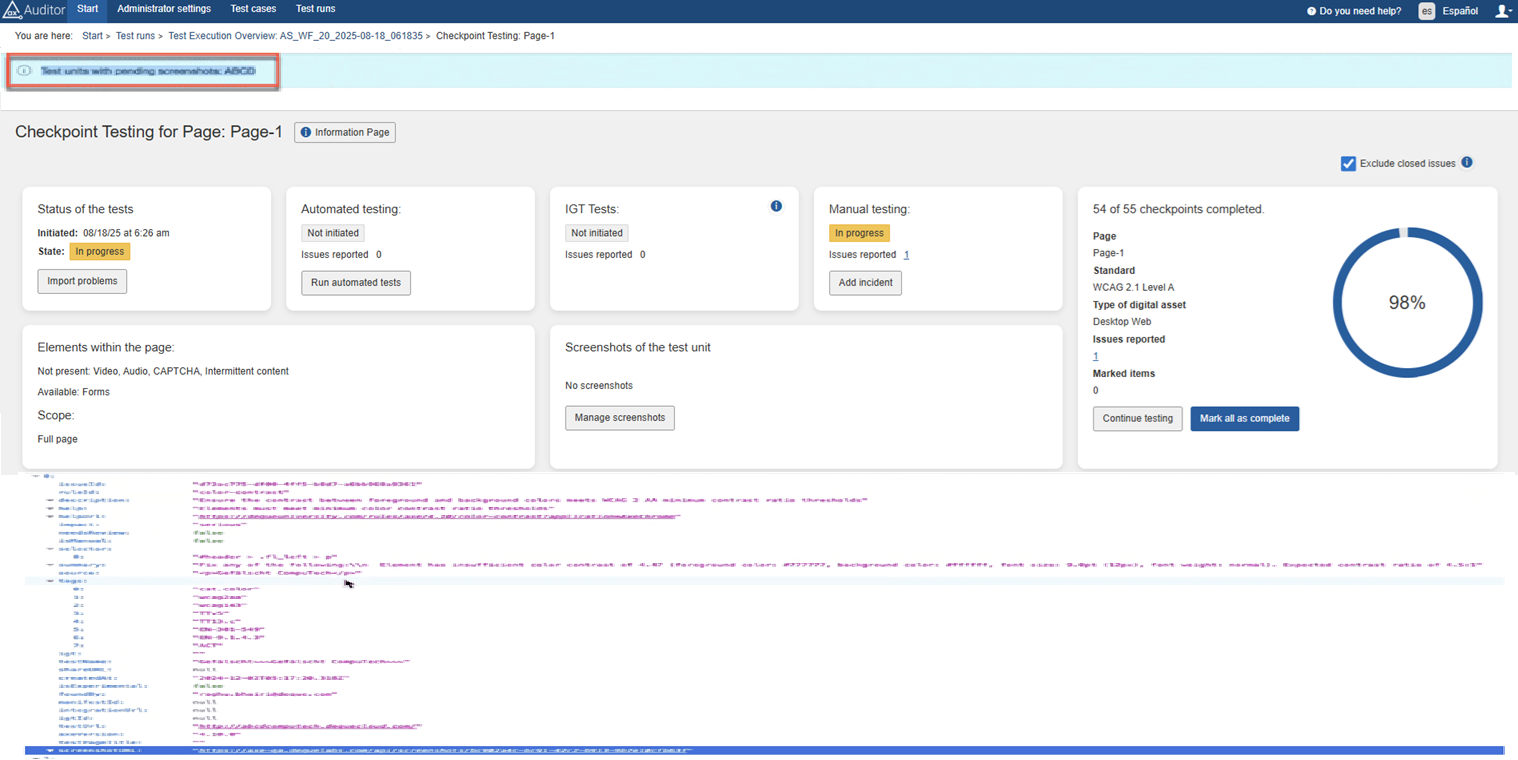This screenshot has height=760, width=1518.
Task: Click the 'es' language badge icon
Action: 1427,12
